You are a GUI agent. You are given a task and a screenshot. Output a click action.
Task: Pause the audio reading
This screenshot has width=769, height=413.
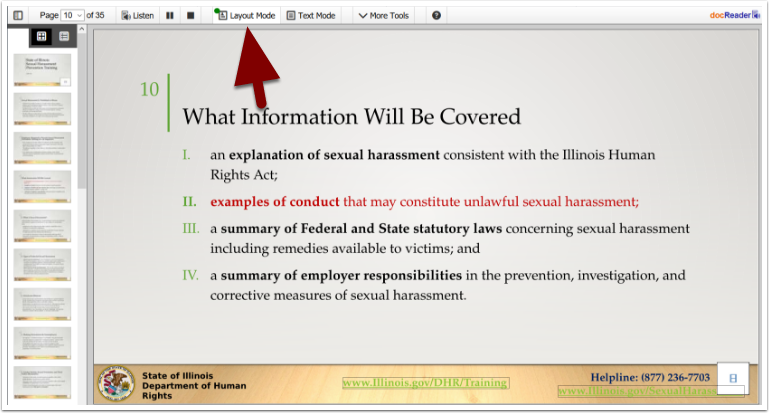pyautogui.click(x=170, y=16)
